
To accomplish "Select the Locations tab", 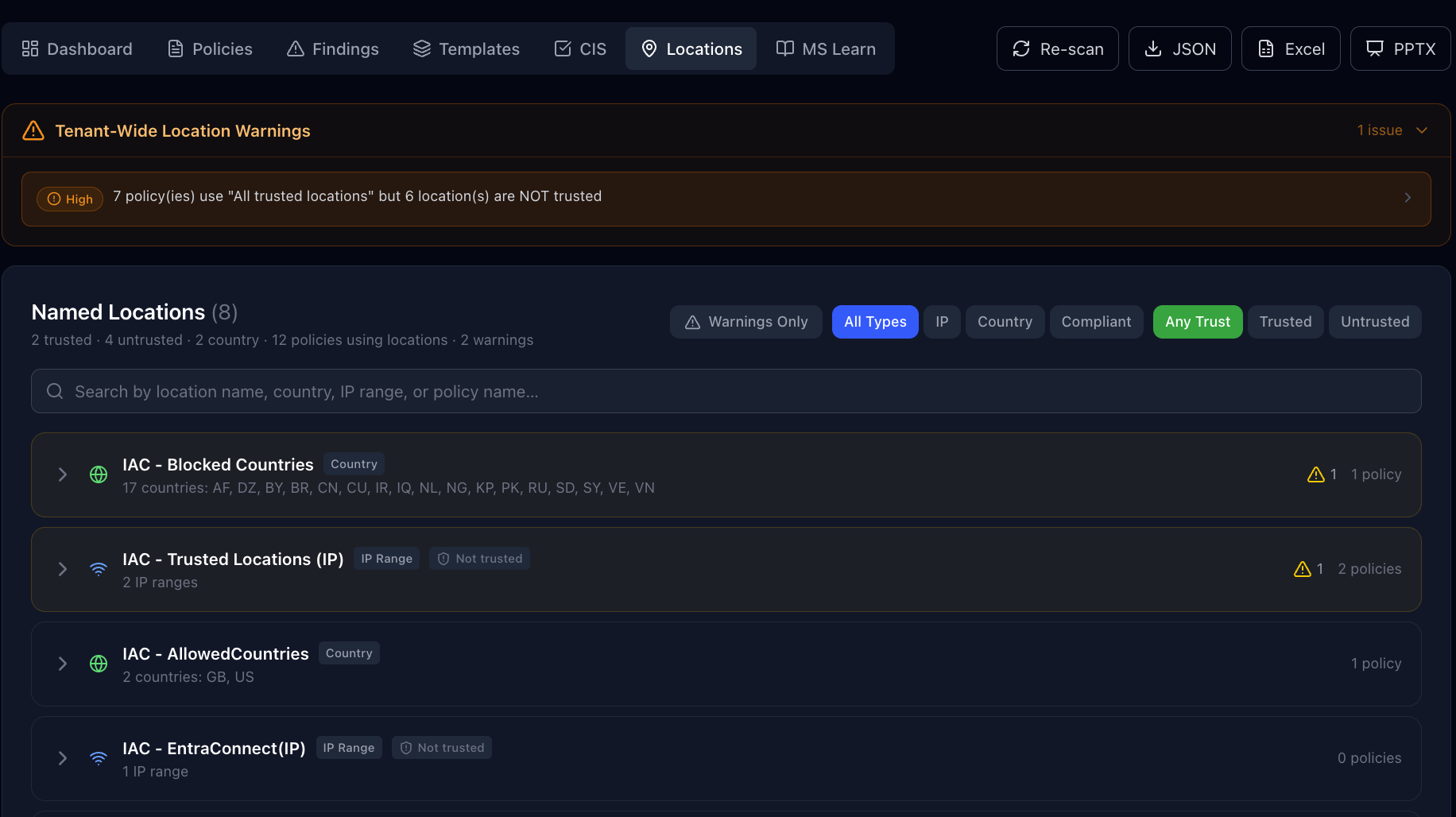I will pos(691,48).
